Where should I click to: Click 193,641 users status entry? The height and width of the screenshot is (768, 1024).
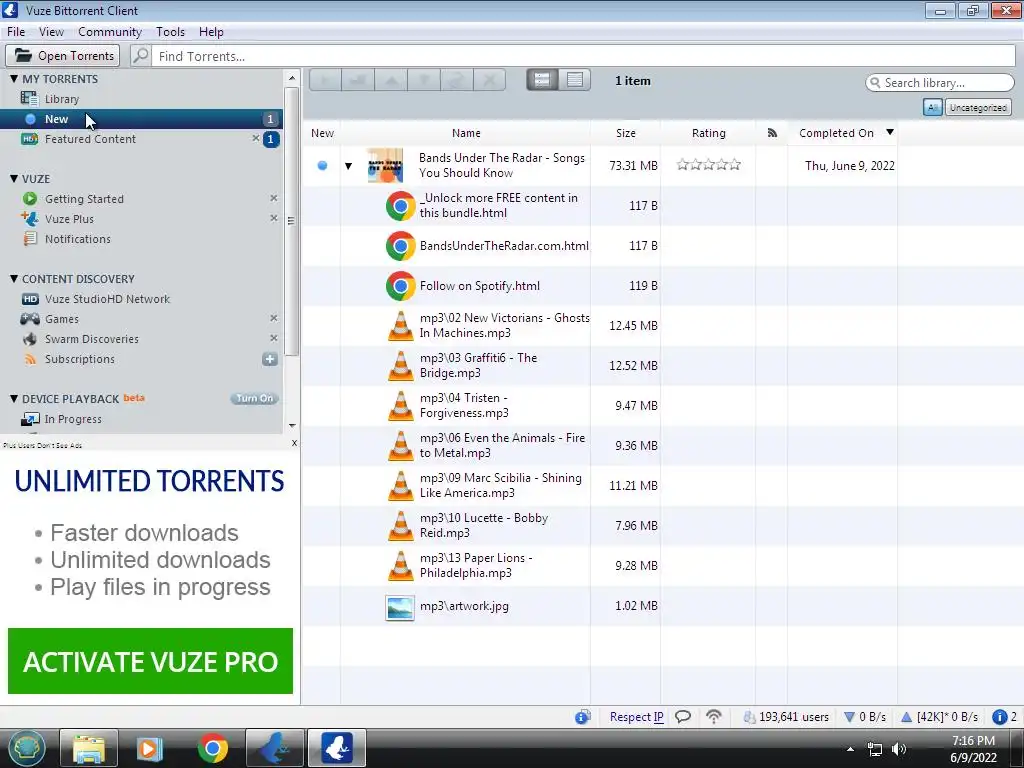tap(786, 716)
